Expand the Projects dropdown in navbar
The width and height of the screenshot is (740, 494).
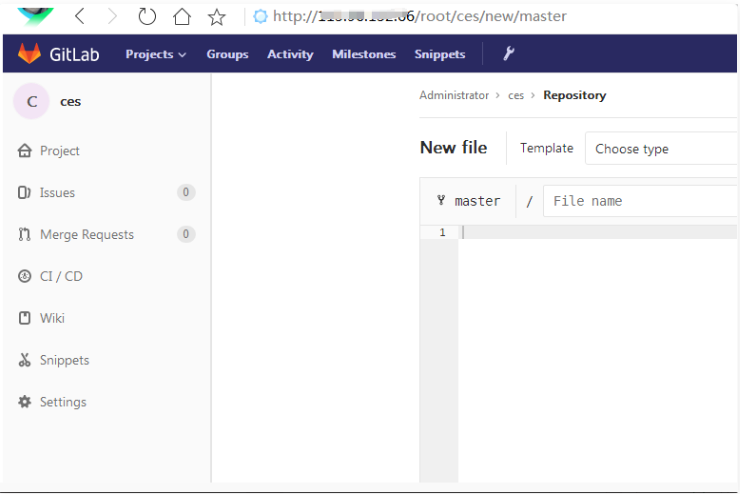coord(156,54)
